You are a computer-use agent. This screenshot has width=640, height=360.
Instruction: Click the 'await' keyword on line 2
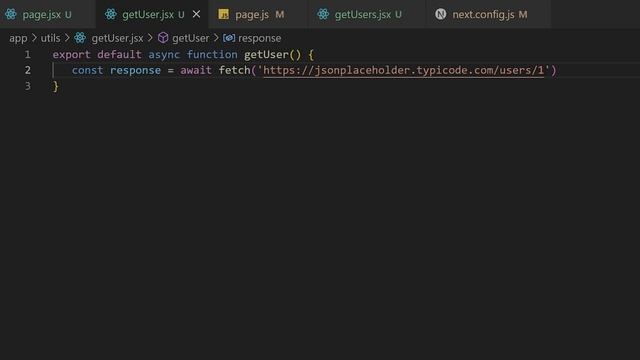[196, 71]
